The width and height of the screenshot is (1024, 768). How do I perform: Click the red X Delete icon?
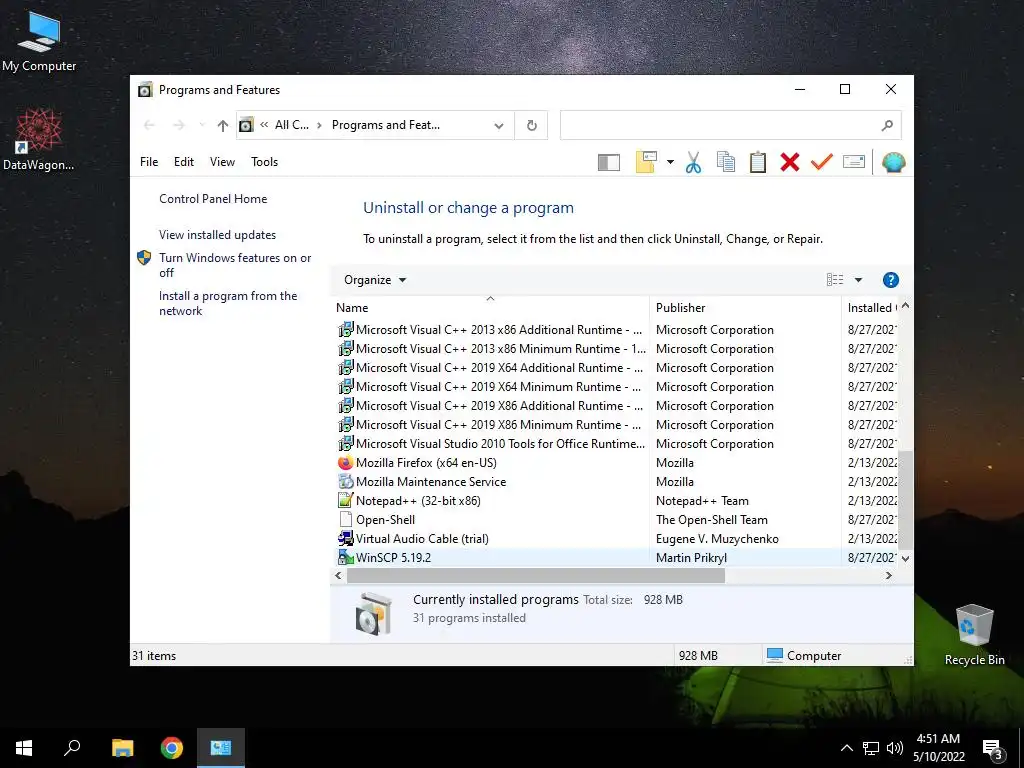tap(790, 162)
